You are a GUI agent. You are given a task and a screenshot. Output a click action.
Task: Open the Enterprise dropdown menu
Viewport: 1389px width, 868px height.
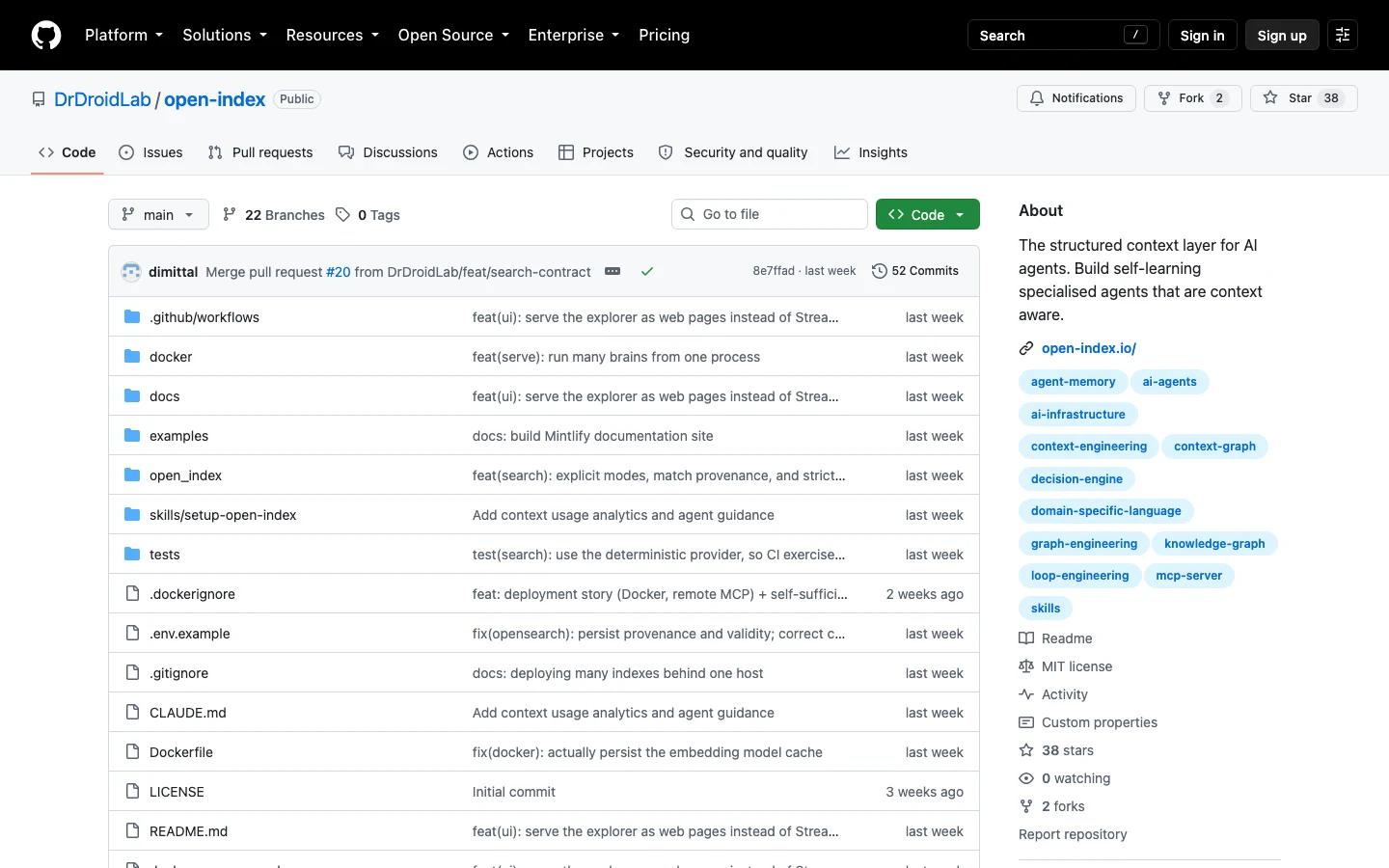pyautogui.click(x=574, y=35)
